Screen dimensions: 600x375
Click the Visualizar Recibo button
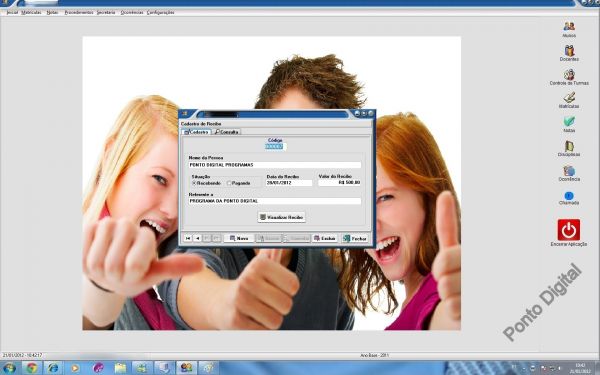tap(282, 217)
